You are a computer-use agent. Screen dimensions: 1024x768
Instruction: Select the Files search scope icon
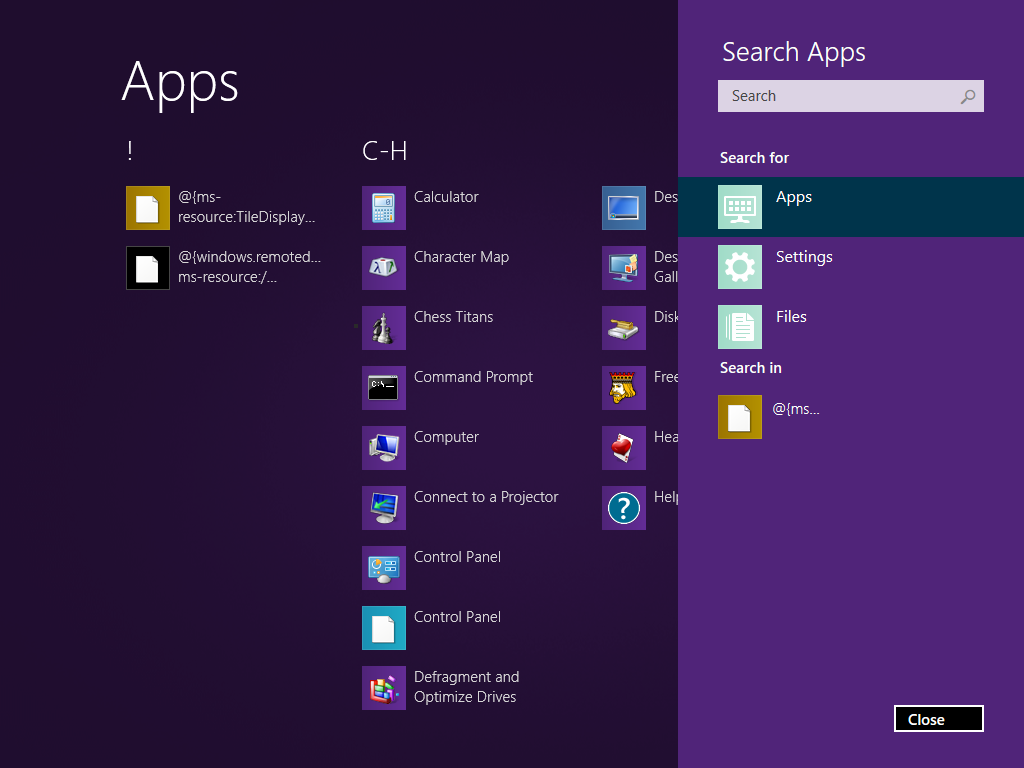pos(739,327)
